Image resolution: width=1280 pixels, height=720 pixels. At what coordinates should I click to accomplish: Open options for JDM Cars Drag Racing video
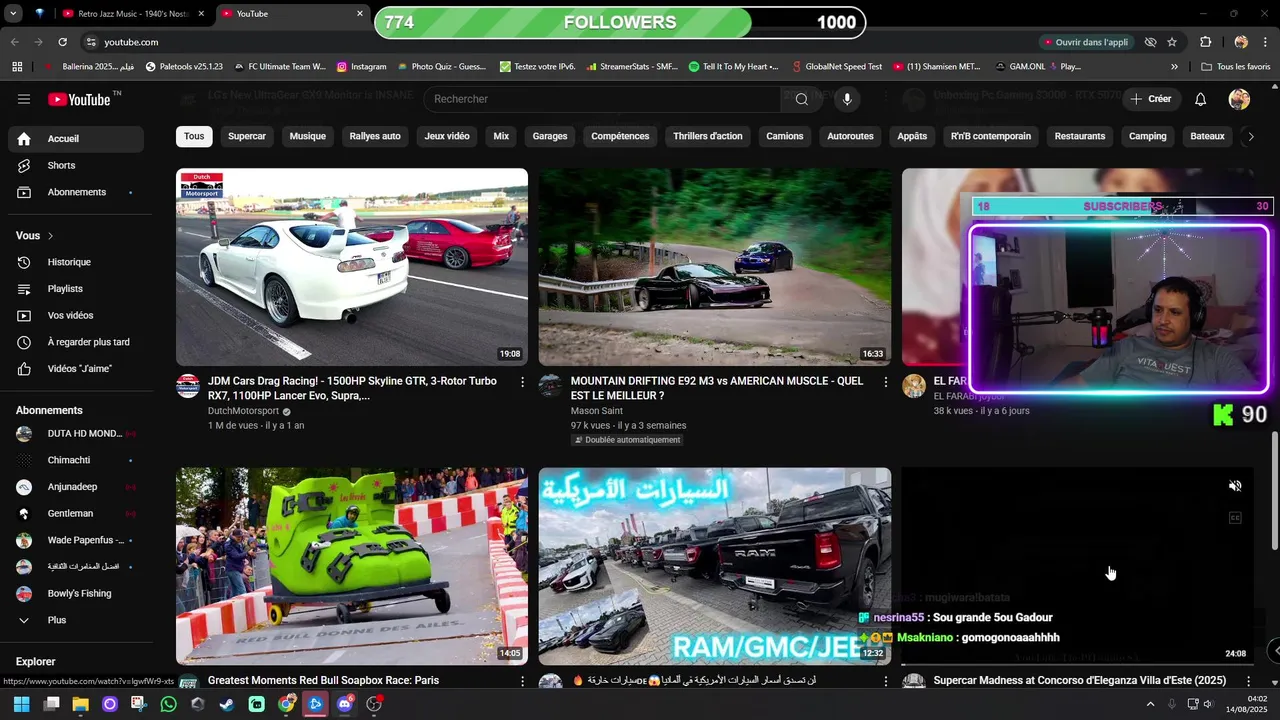(522, 382)
